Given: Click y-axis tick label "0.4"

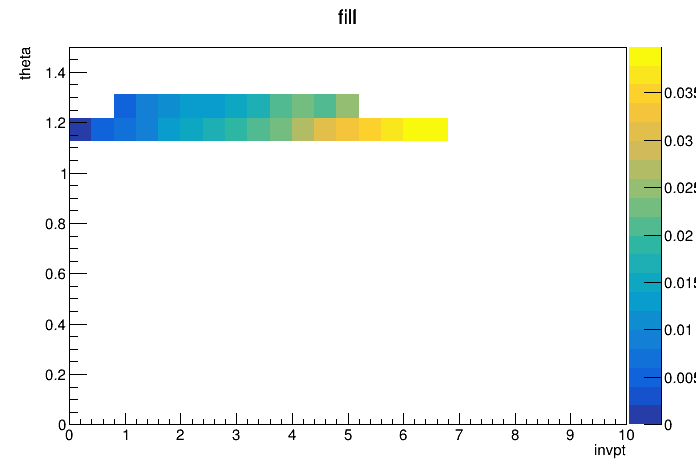Looking at the screenshot, I should [x=55, y=325].
